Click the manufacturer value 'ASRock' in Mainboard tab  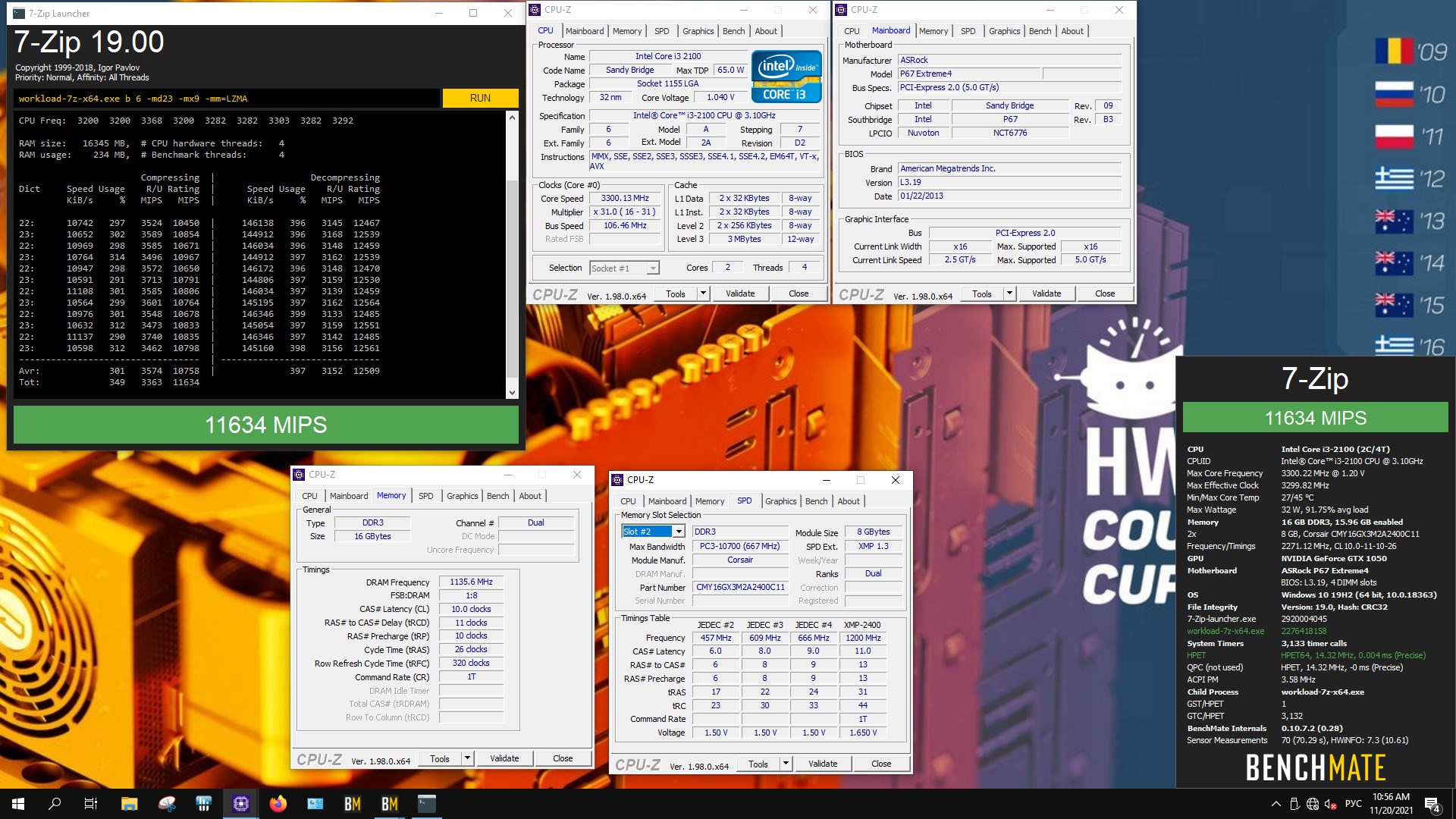click(1009, 60)
